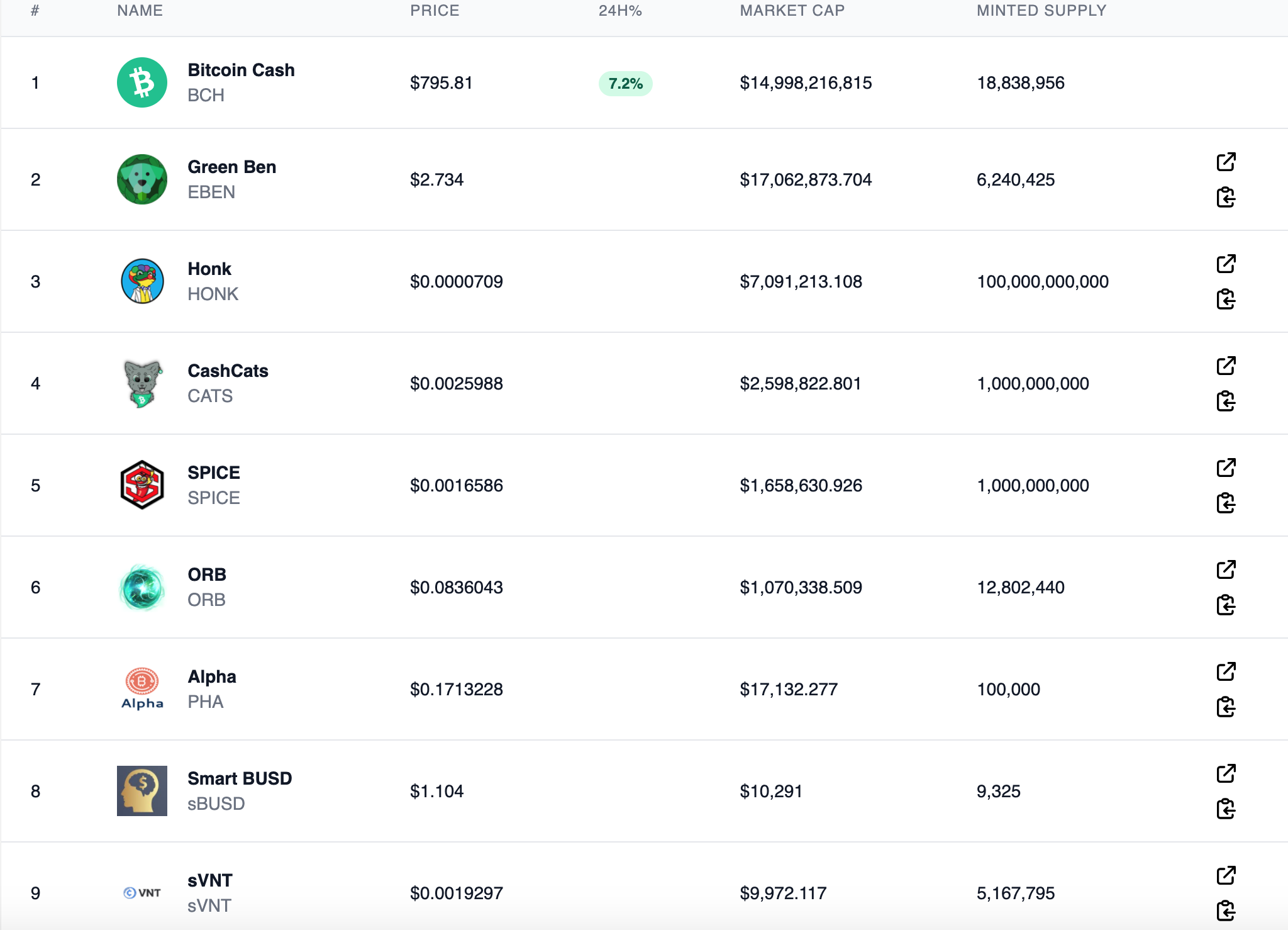Copy sVNT token clipboard icon
The image size is (1288, 930).
(x=1226, y=910)
